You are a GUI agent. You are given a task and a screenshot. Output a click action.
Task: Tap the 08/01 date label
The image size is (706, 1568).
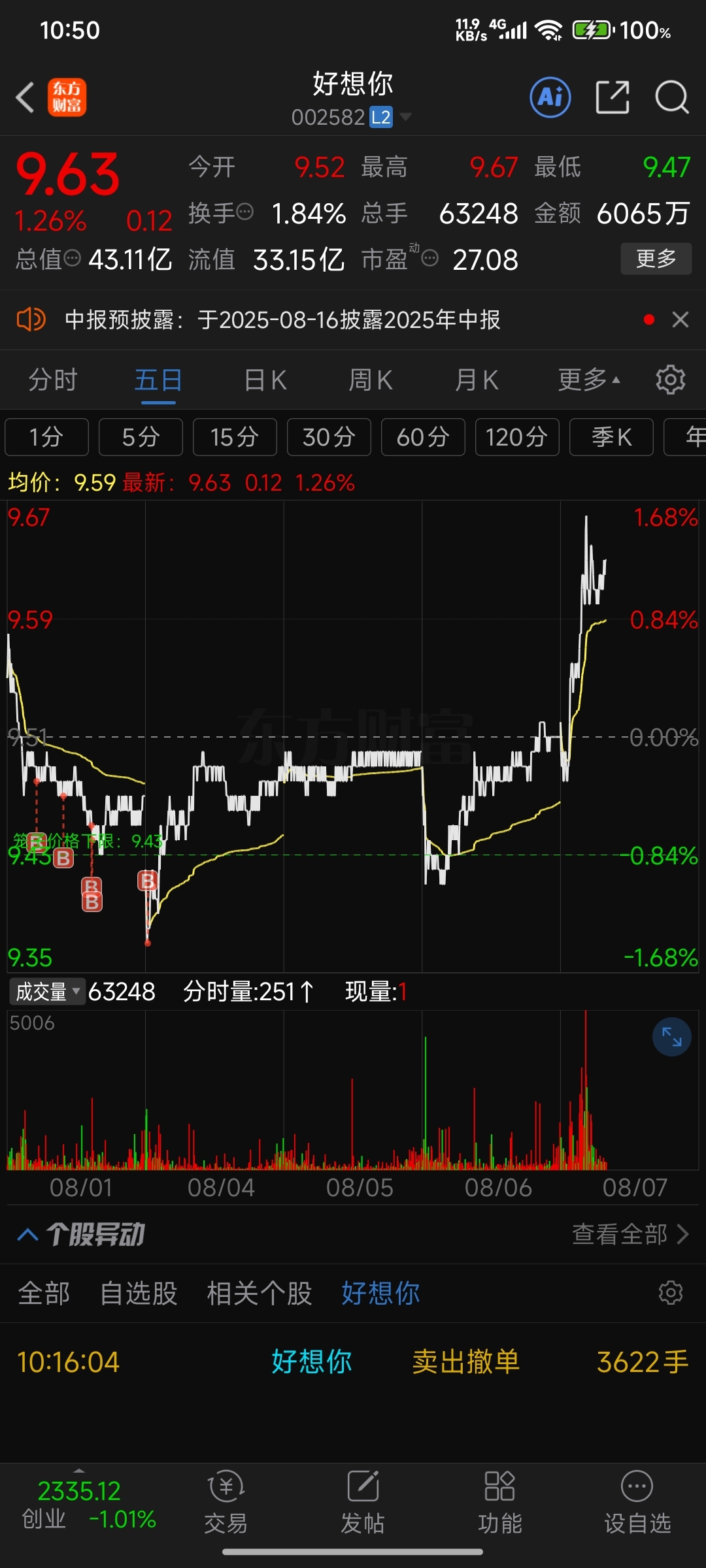[81, 1187]
